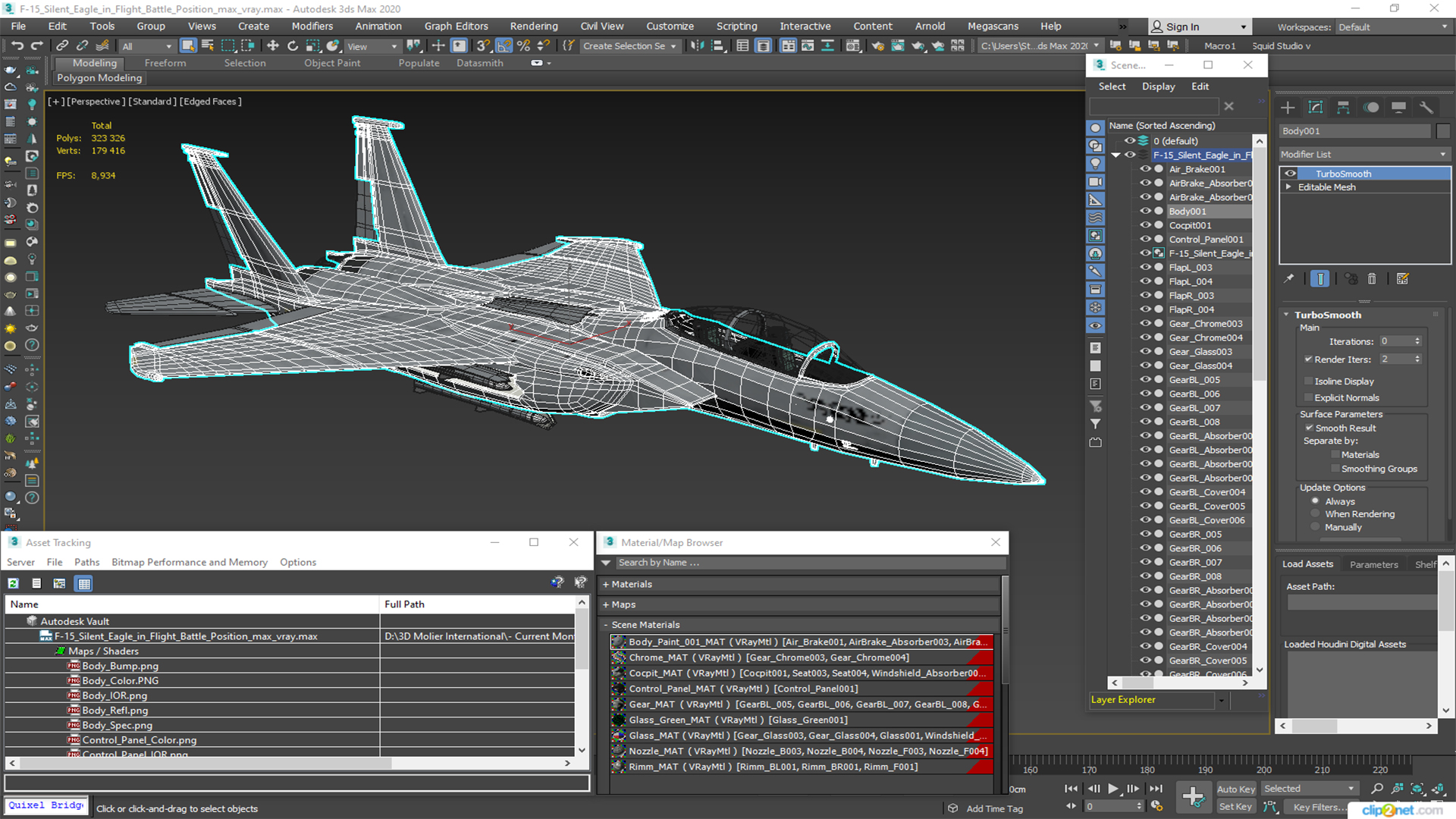Enable Explicit Normals checkbox
The height and width of the screenshot is (819, 1456).
coord(1308,397)
